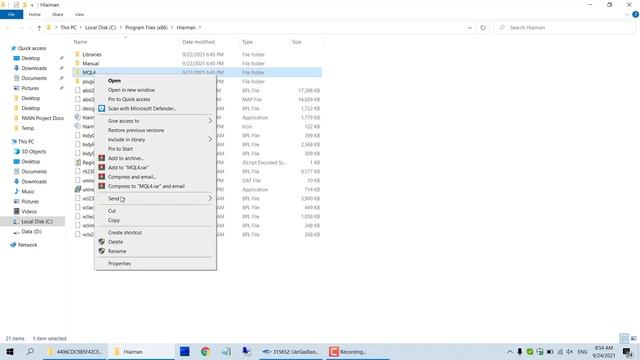The height and width of the screenshot is (360, 640).
Task: Select the Manual folder row
Action: [197, 63]
